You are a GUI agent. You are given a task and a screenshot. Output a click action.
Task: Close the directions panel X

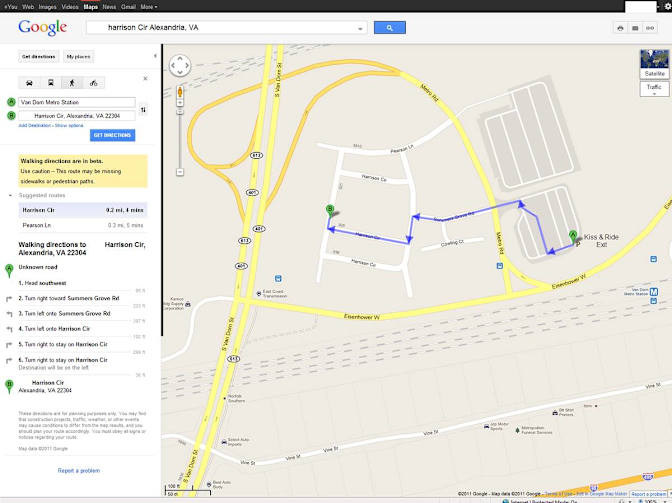point(145,78)
